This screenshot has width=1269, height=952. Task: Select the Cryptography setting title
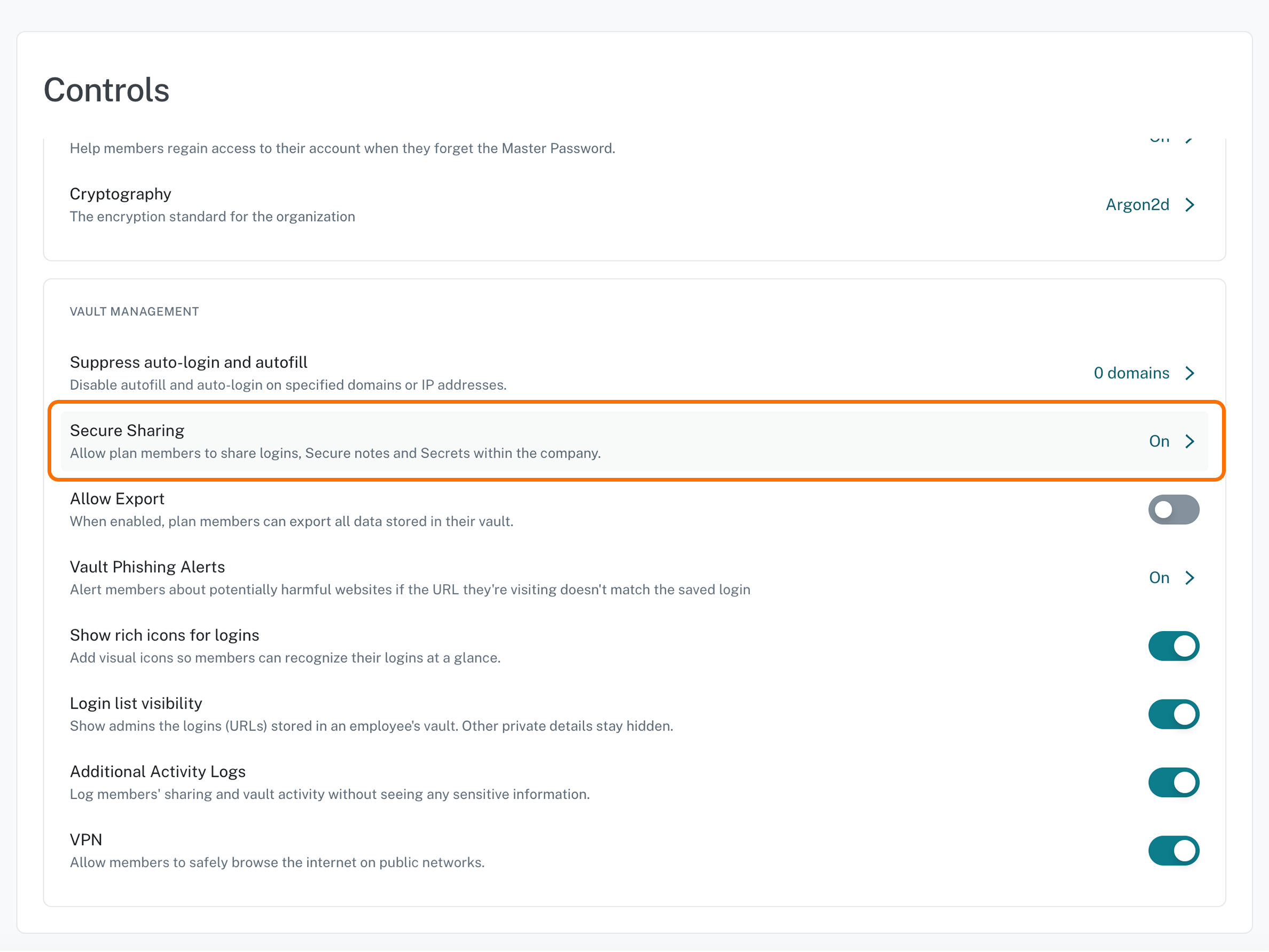pos(121,194)
